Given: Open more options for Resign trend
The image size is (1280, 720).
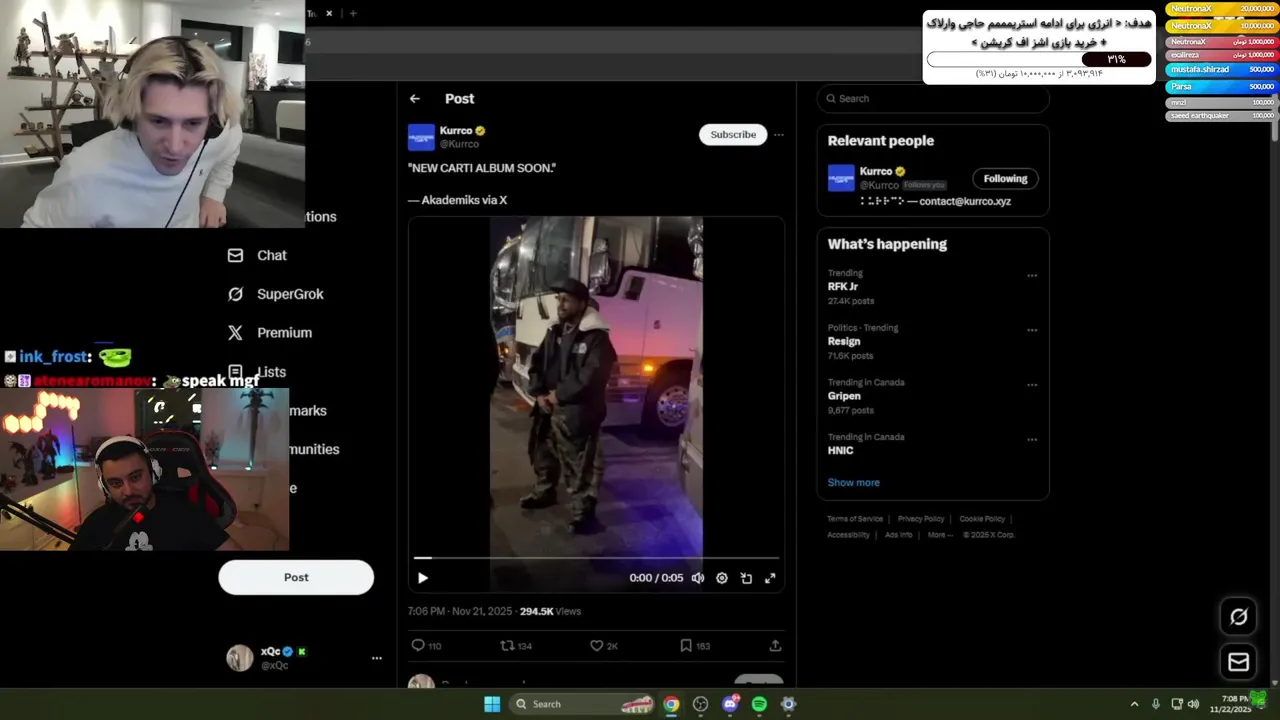Looking at the screenshot, I should tap(1032, 330).
